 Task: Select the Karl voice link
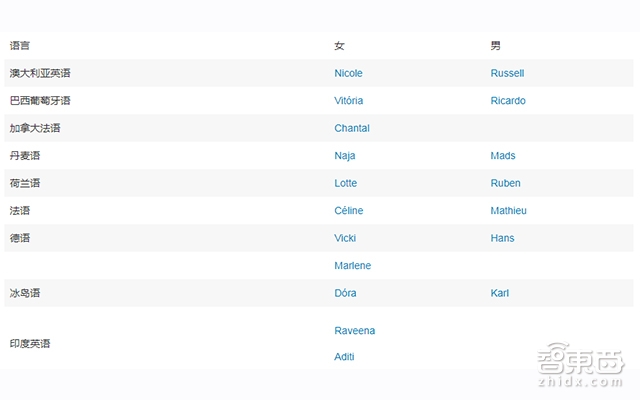(500, 293)
